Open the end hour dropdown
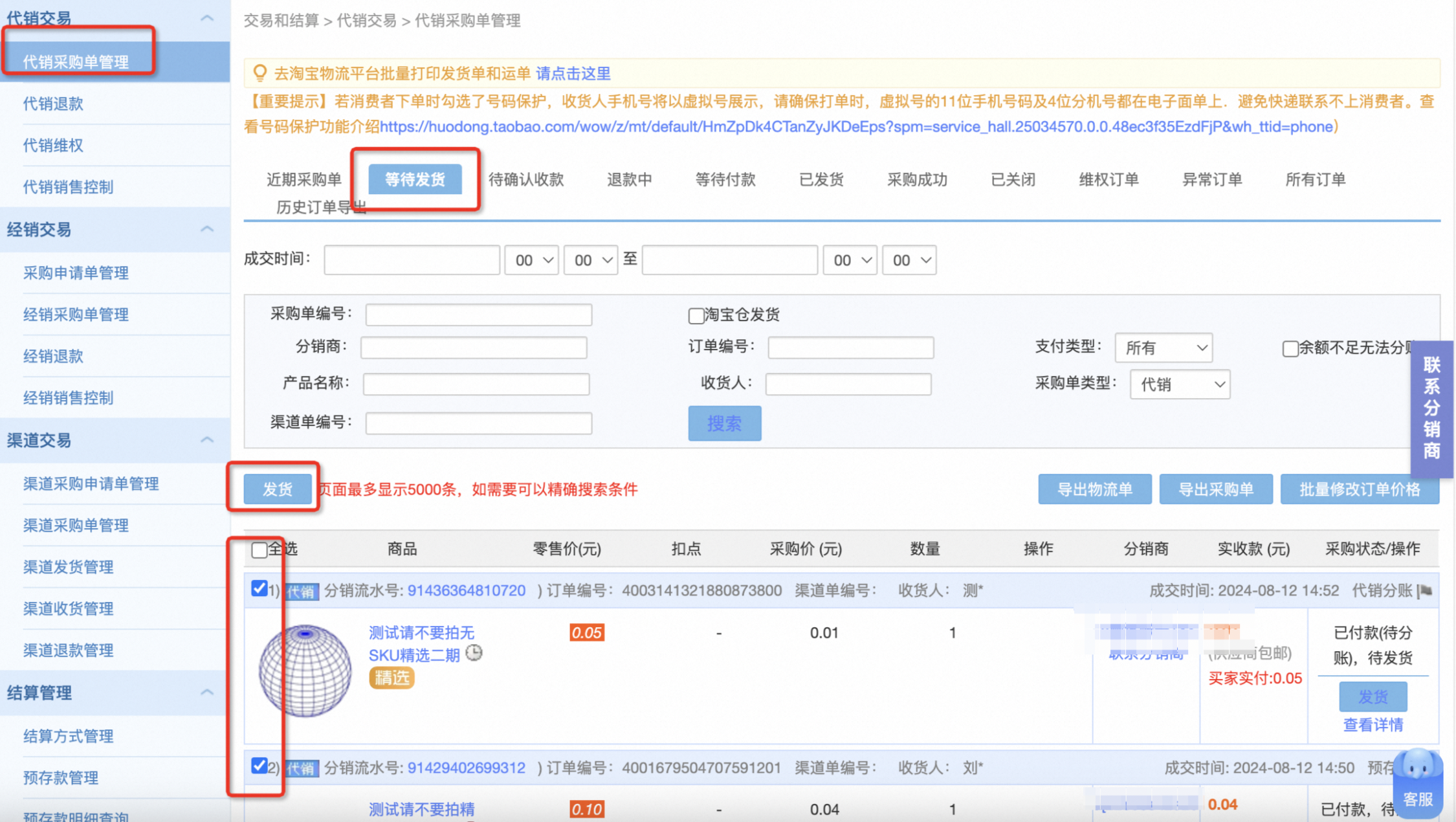The image size is (1456, 822). [x=850, y=260]
